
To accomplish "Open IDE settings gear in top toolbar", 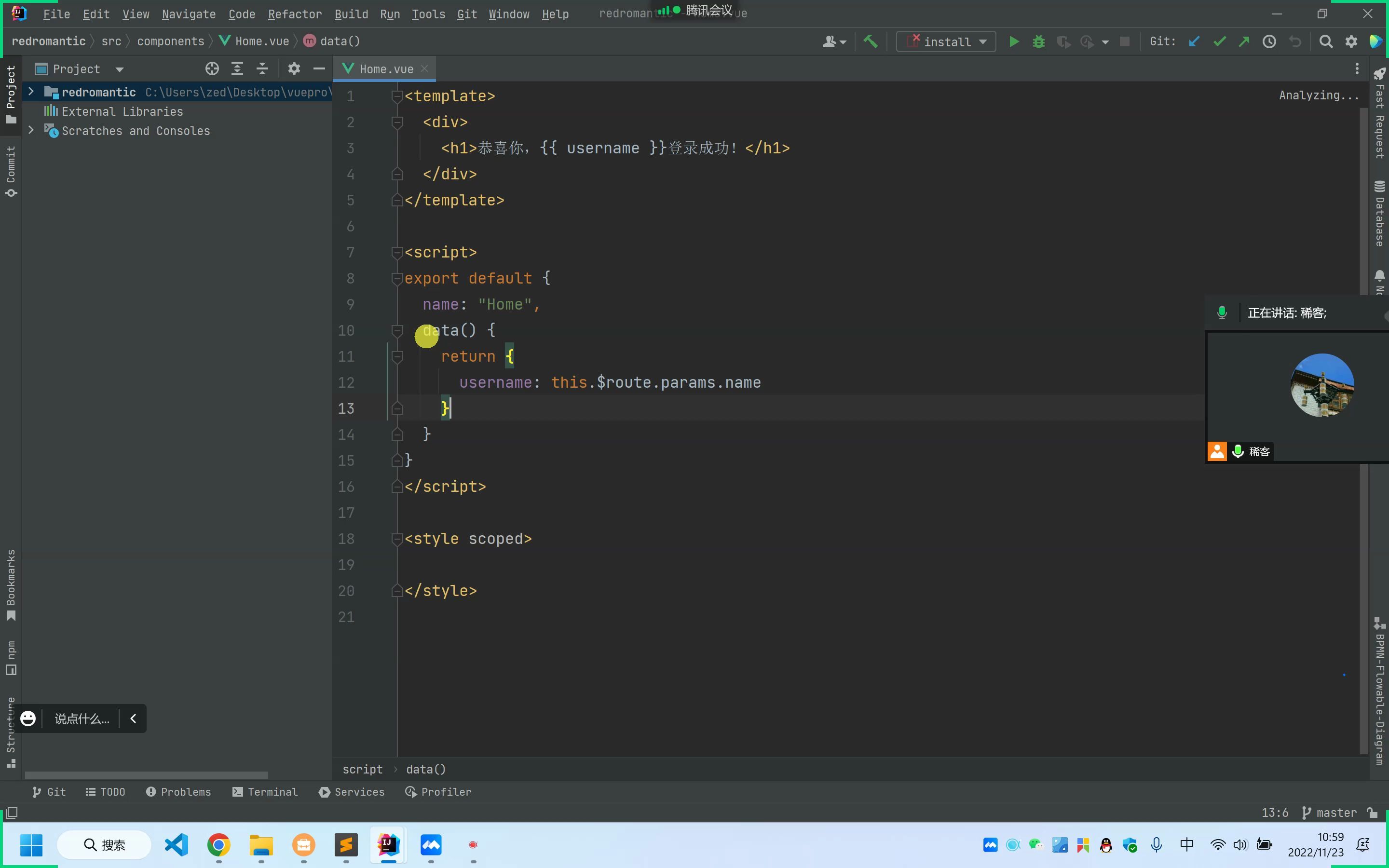I will [1351, 41].
